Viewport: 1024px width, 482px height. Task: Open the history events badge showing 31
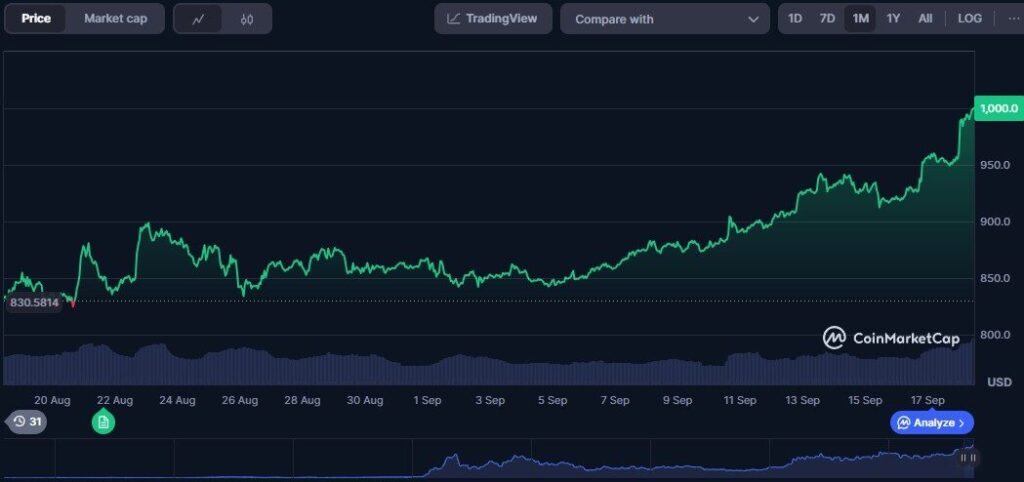(27, 422)
